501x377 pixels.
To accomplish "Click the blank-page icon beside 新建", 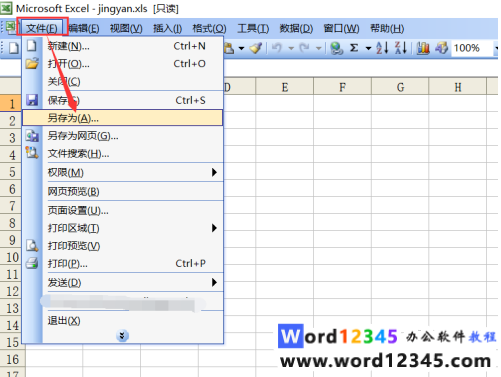I will (32, 46).
